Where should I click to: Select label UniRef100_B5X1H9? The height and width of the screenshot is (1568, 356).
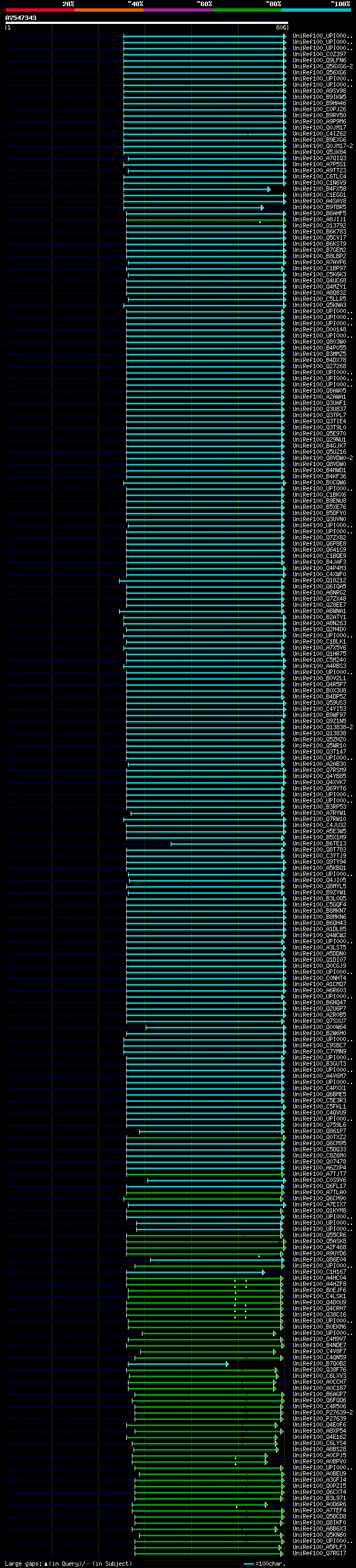point(319,838)
